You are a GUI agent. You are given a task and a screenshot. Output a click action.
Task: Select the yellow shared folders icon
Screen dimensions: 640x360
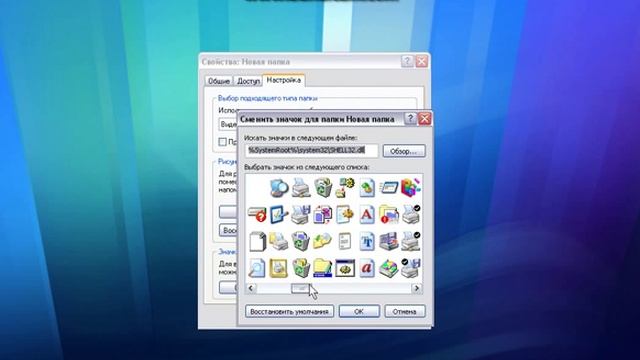(x=323, y=241)
